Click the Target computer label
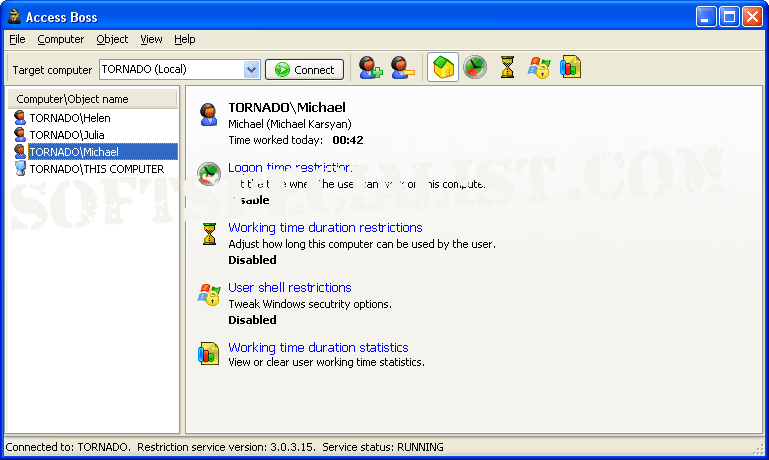 point(52,70)
